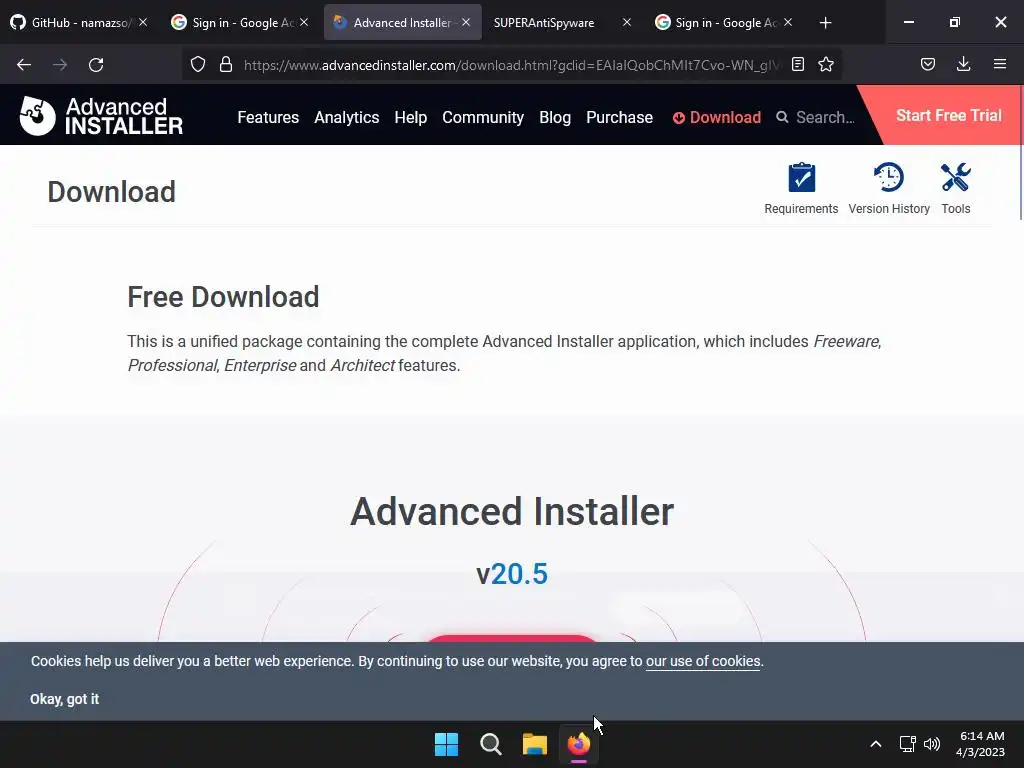Show hidden system tray icons
The height and width of the screenshot is (768, 1024).
pyautogui.click(x=876, y=744)
